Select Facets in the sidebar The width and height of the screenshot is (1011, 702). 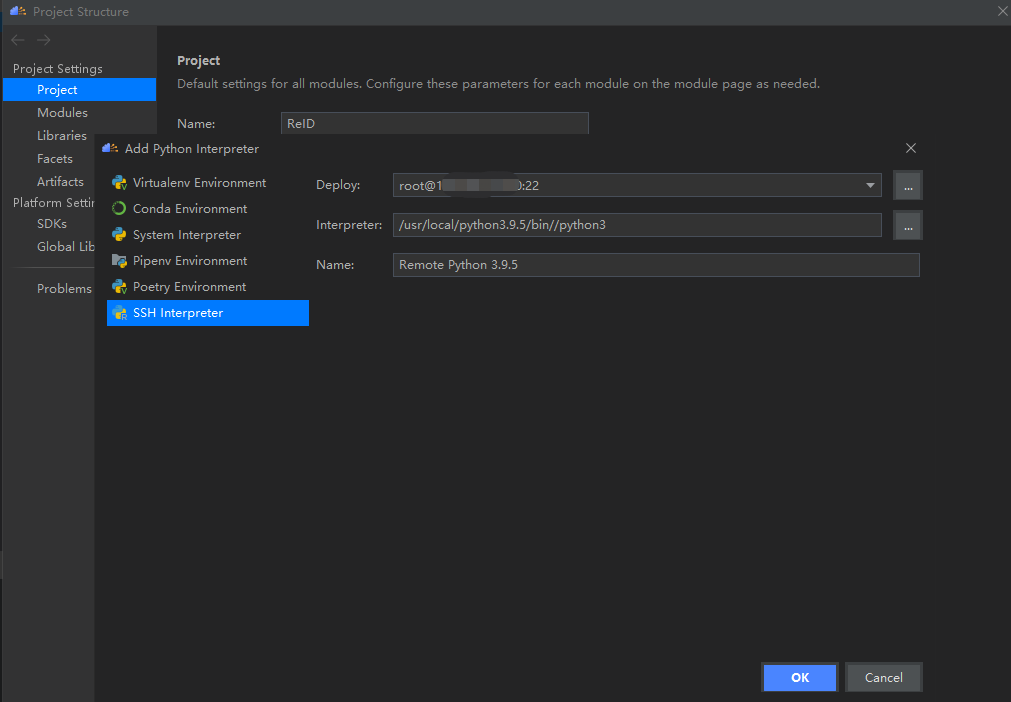pos(55,159)
